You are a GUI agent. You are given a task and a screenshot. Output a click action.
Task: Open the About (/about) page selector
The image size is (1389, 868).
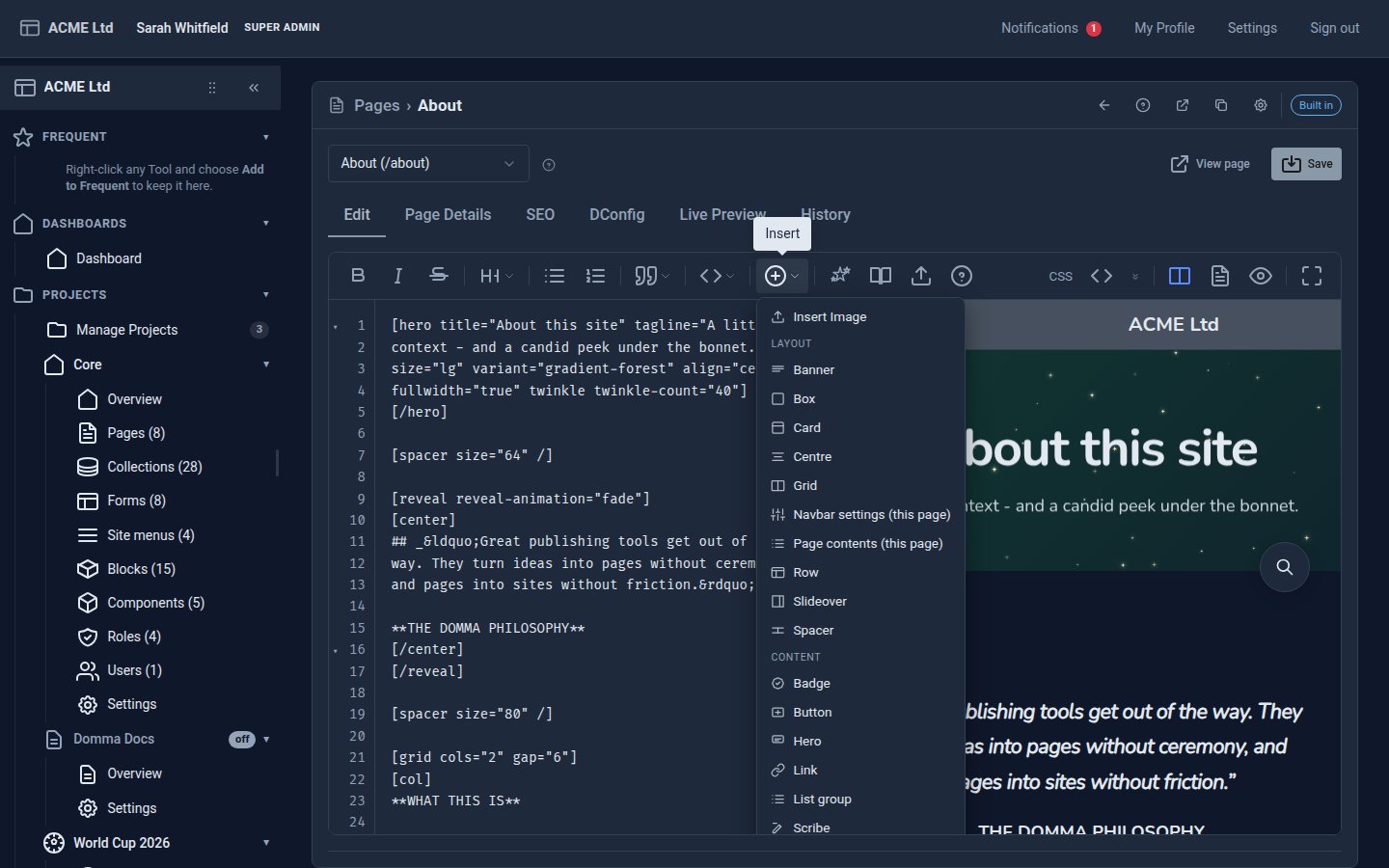[428, 164]
